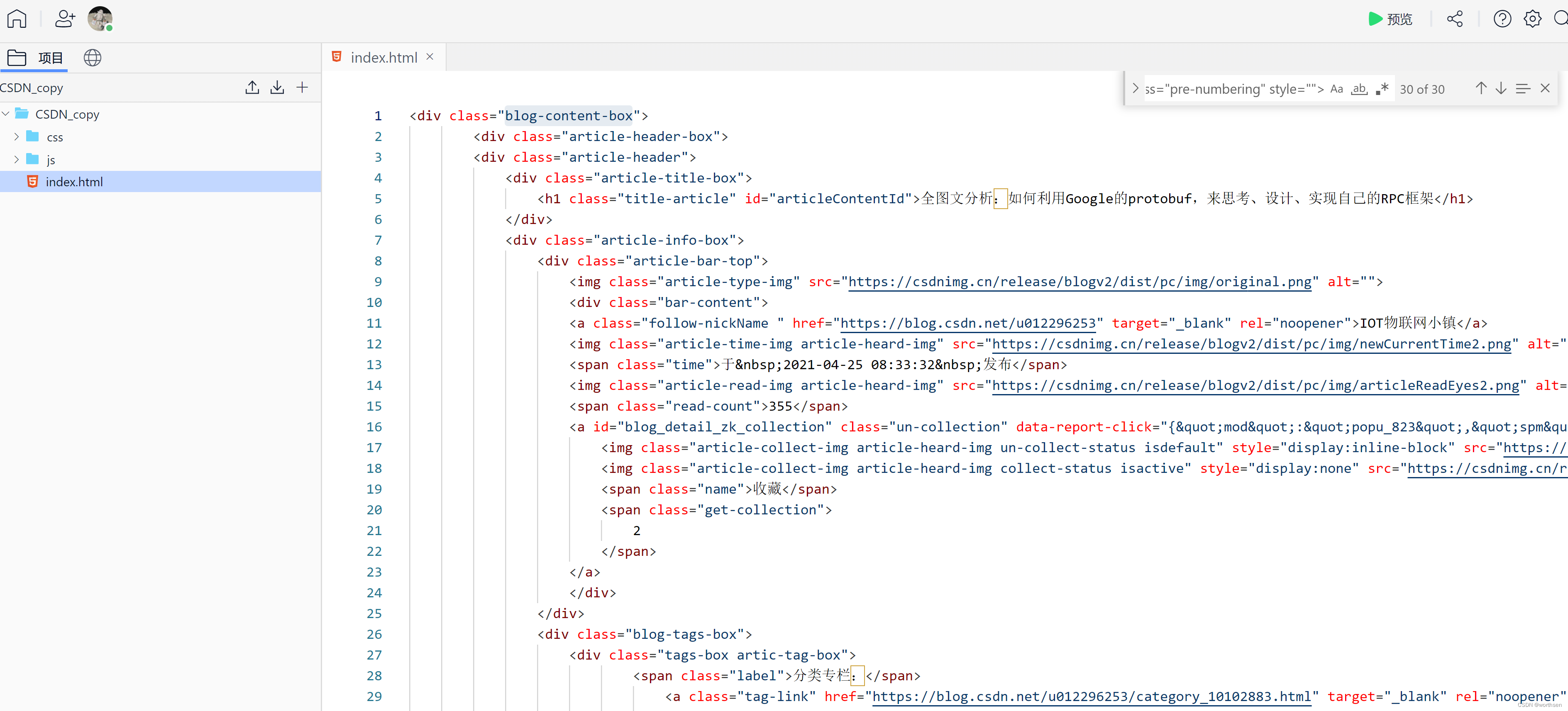Click the plus add new file icon
This screenshot has height=711, width=1568.
coord(302,88)
